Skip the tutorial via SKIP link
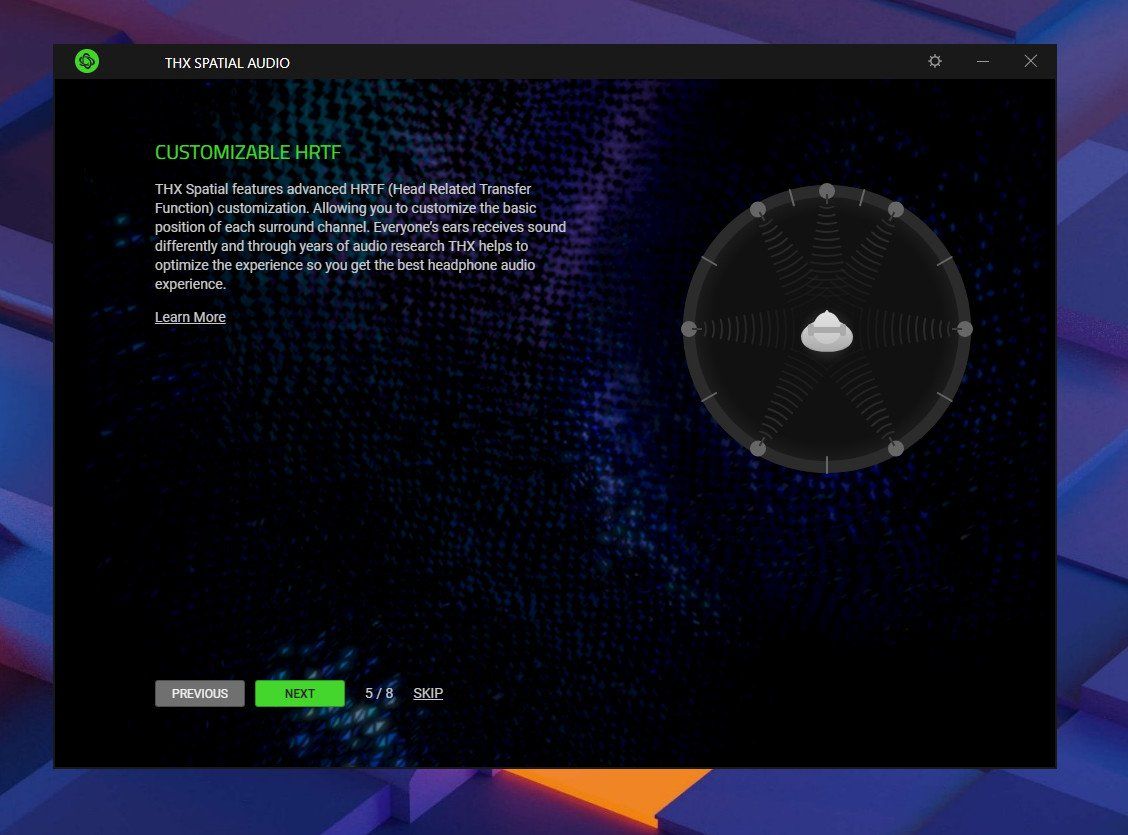 (428, 693)
